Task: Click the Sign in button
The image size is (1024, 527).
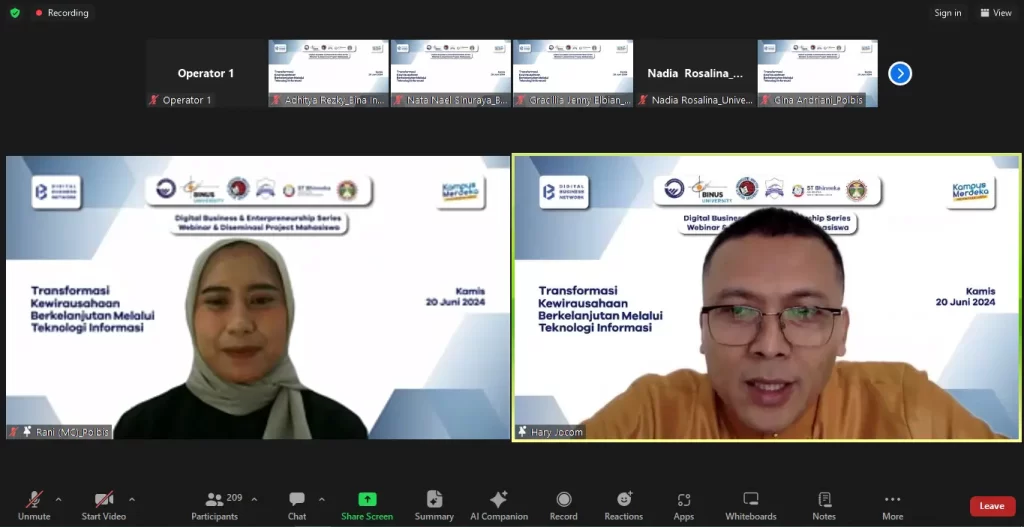Action: [947, 13]
